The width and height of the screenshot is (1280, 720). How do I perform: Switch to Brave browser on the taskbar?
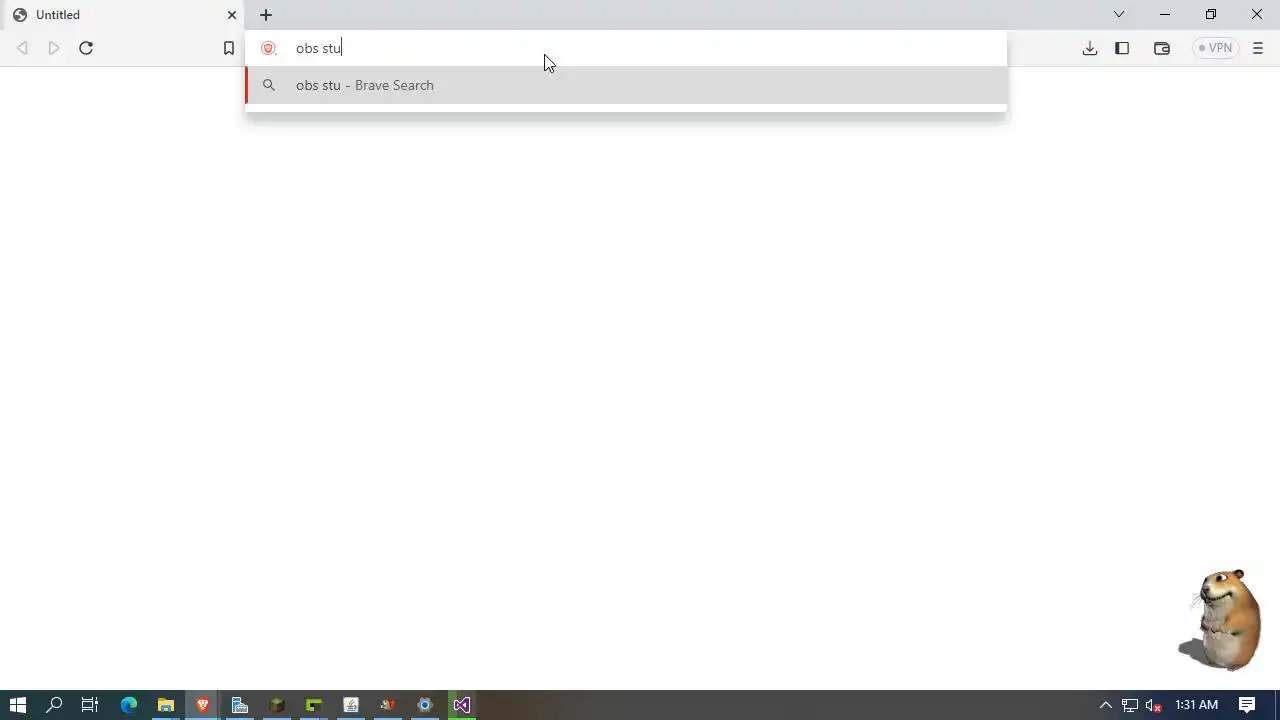[x=203, y=705]
